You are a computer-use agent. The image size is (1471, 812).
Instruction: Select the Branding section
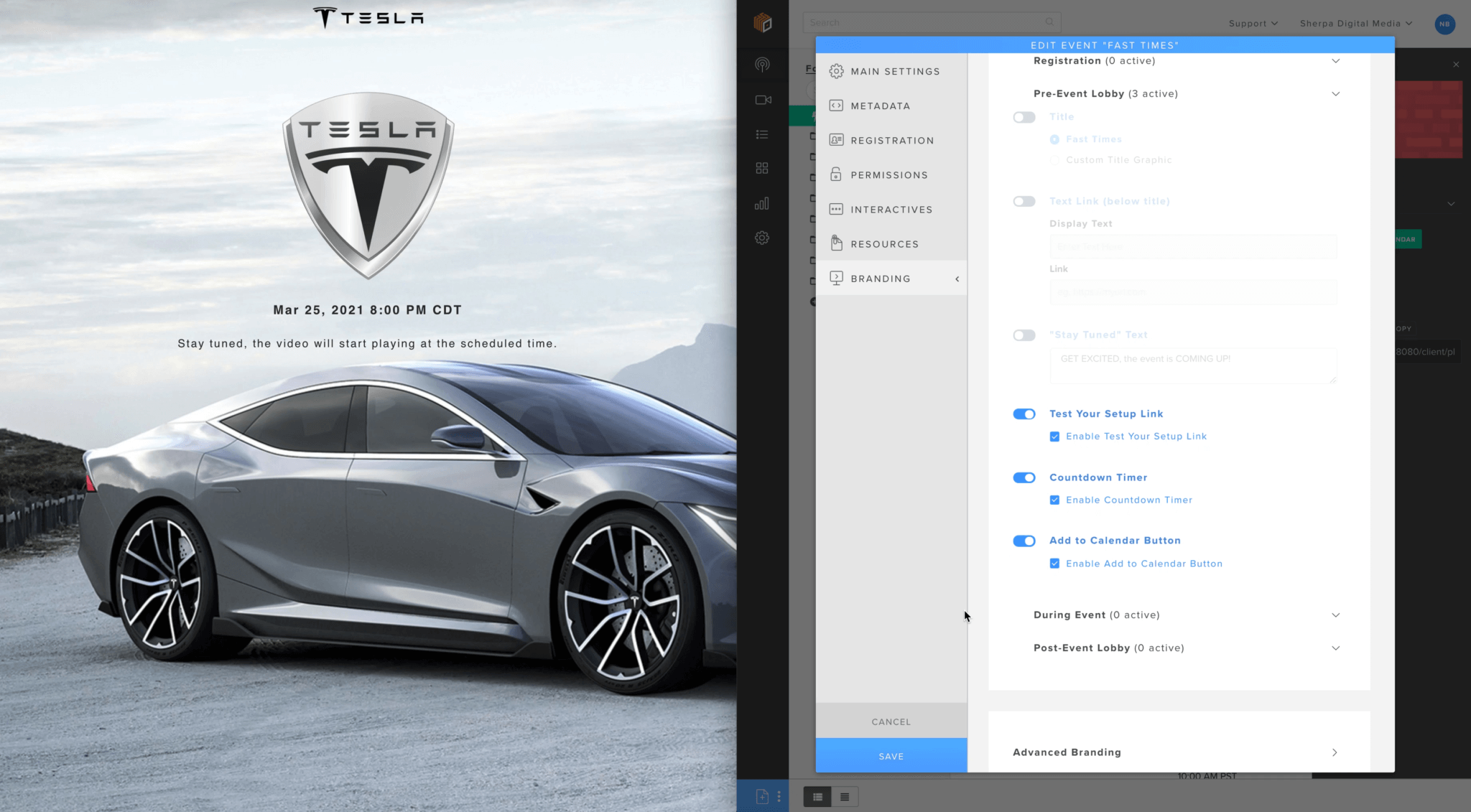[x=891, y=278]
